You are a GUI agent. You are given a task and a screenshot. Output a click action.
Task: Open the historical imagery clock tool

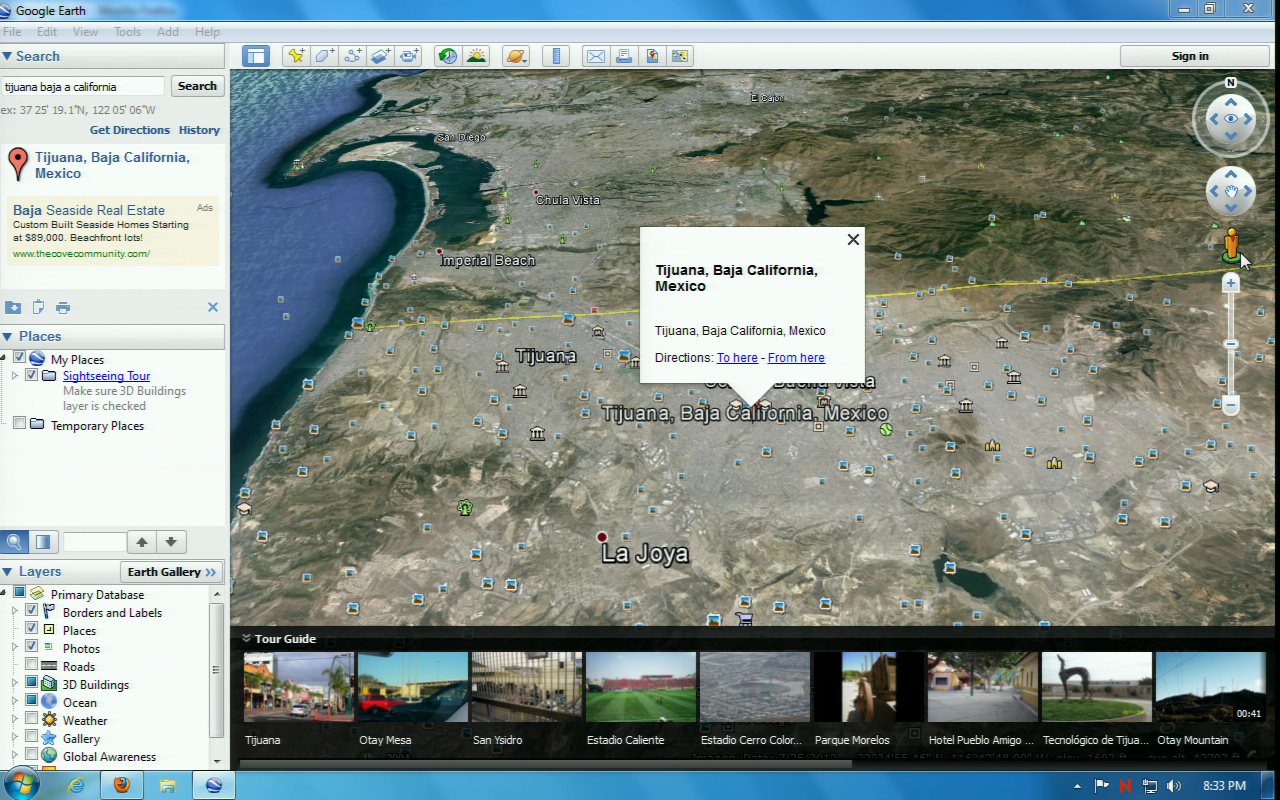click(x=448, y=56)
